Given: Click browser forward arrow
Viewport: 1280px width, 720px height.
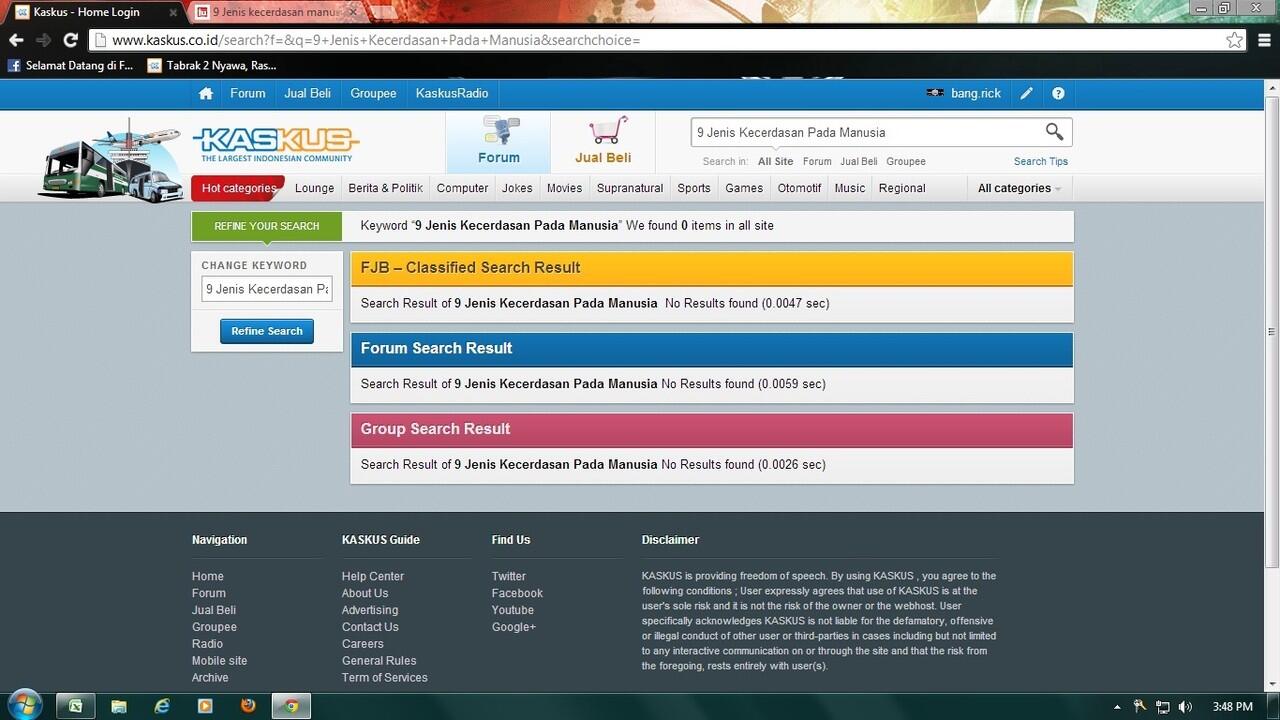Looking at the screenshot, I should tap(43, 40).
